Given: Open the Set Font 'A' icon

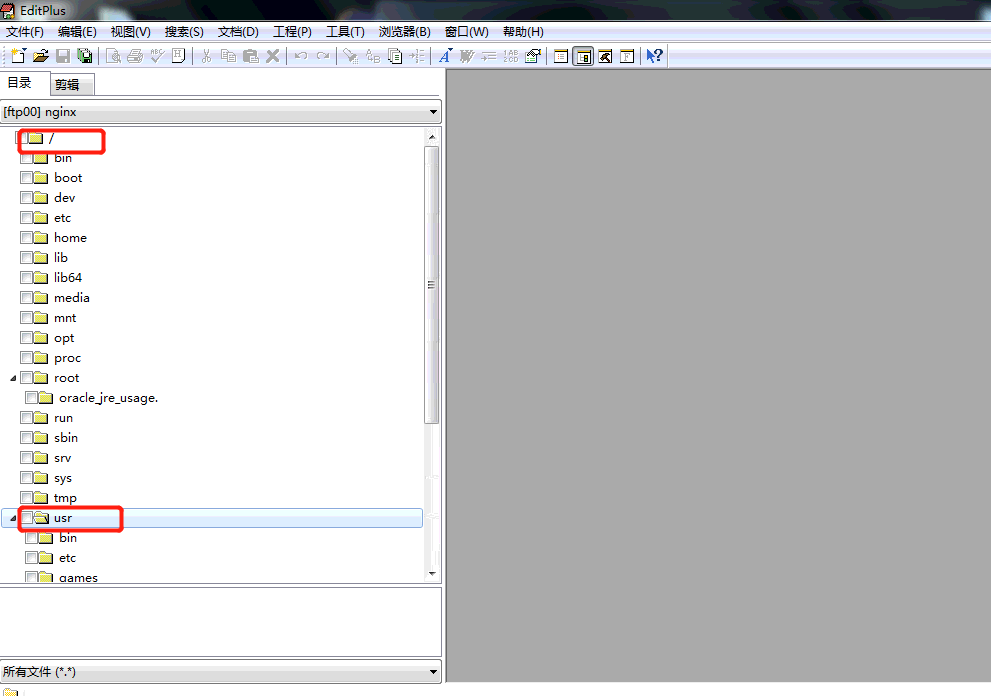Looking at the screenshot, I should 445,56.
